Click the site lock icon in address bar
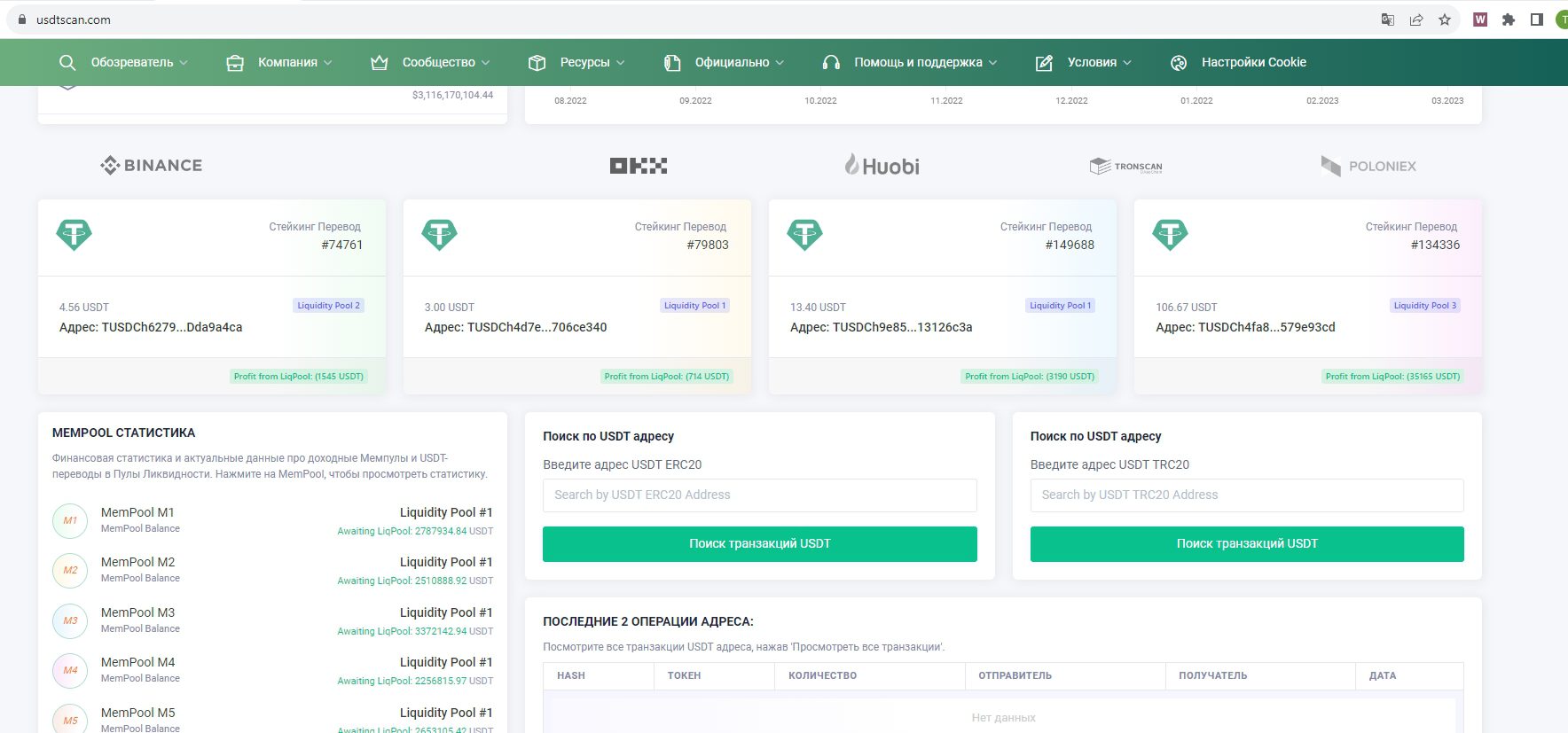 pyautogui.click(x=22, y=19)
